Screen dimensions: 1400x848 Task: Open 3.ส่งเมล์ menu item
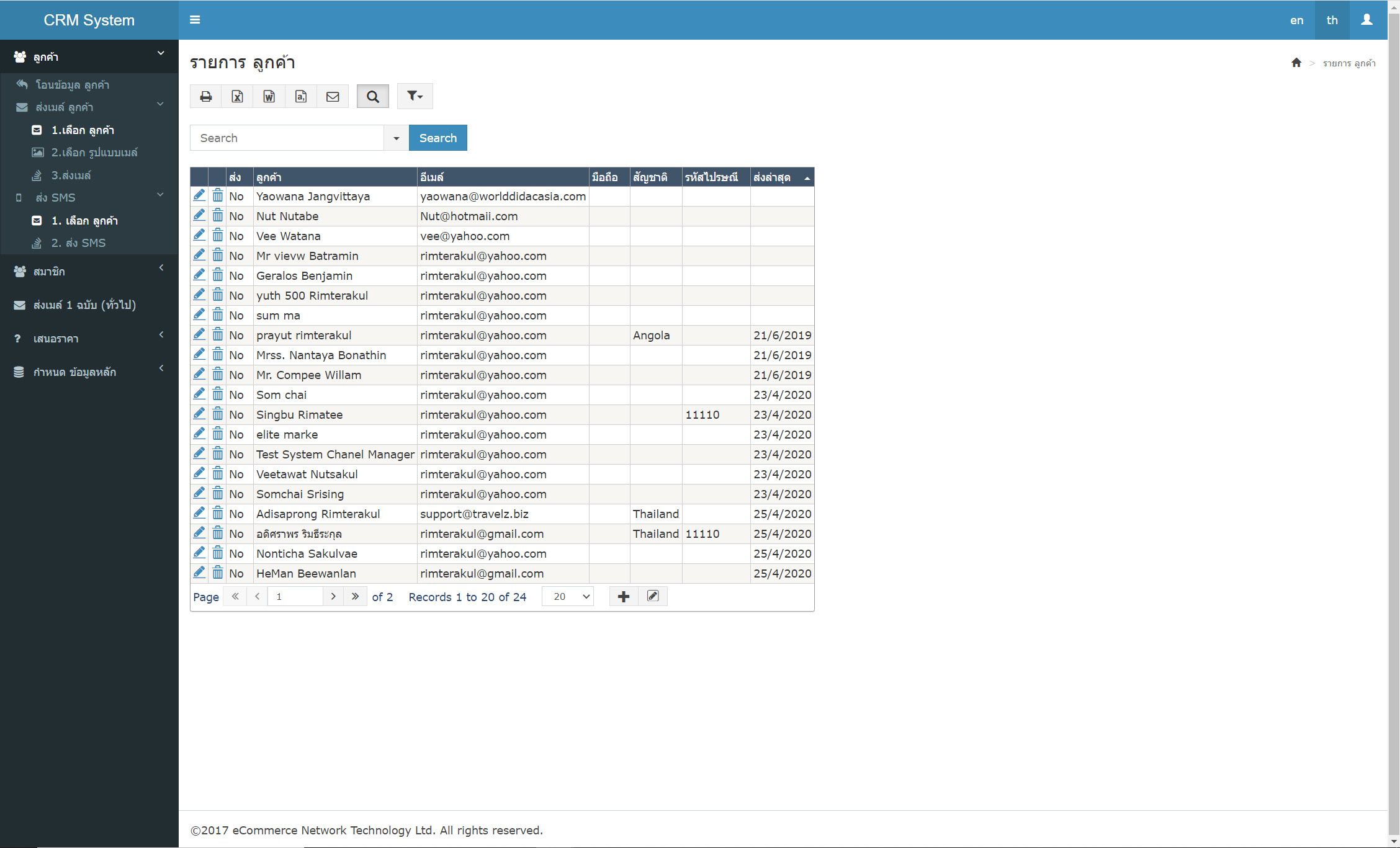89,175
